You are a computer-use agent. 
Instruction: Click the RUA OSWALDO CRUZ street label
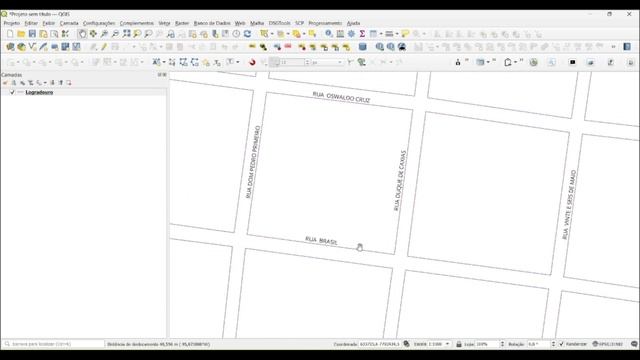[x=342, y=97]
